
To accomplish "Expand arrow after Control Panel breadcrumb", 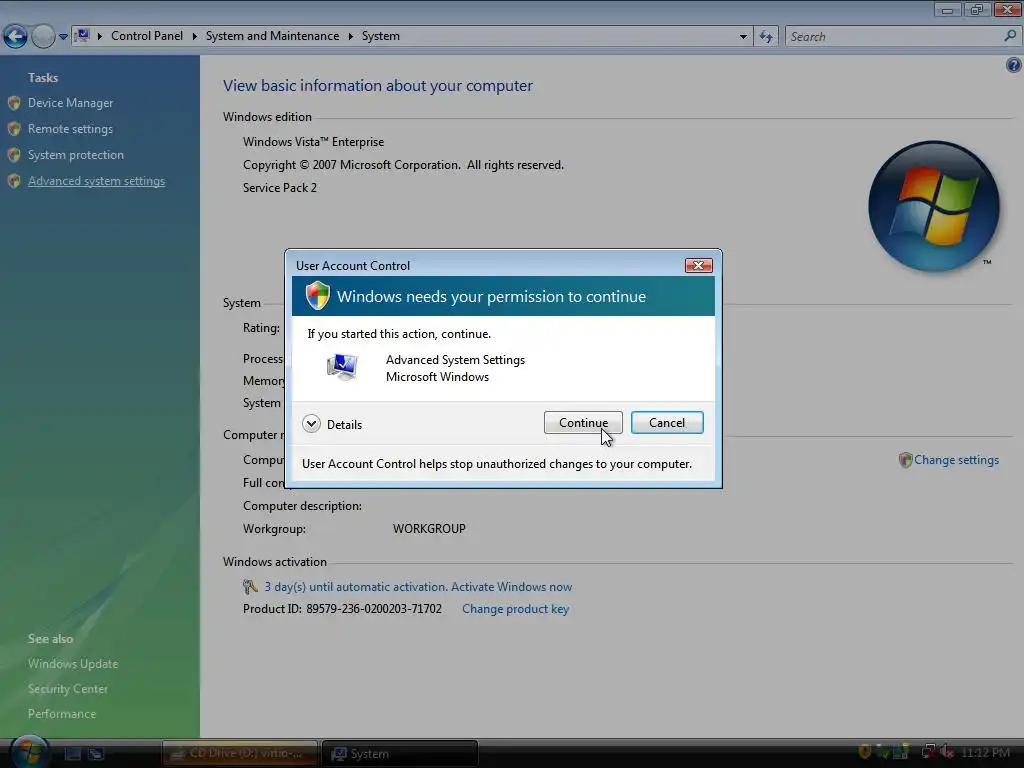I will tap(195, 36).
